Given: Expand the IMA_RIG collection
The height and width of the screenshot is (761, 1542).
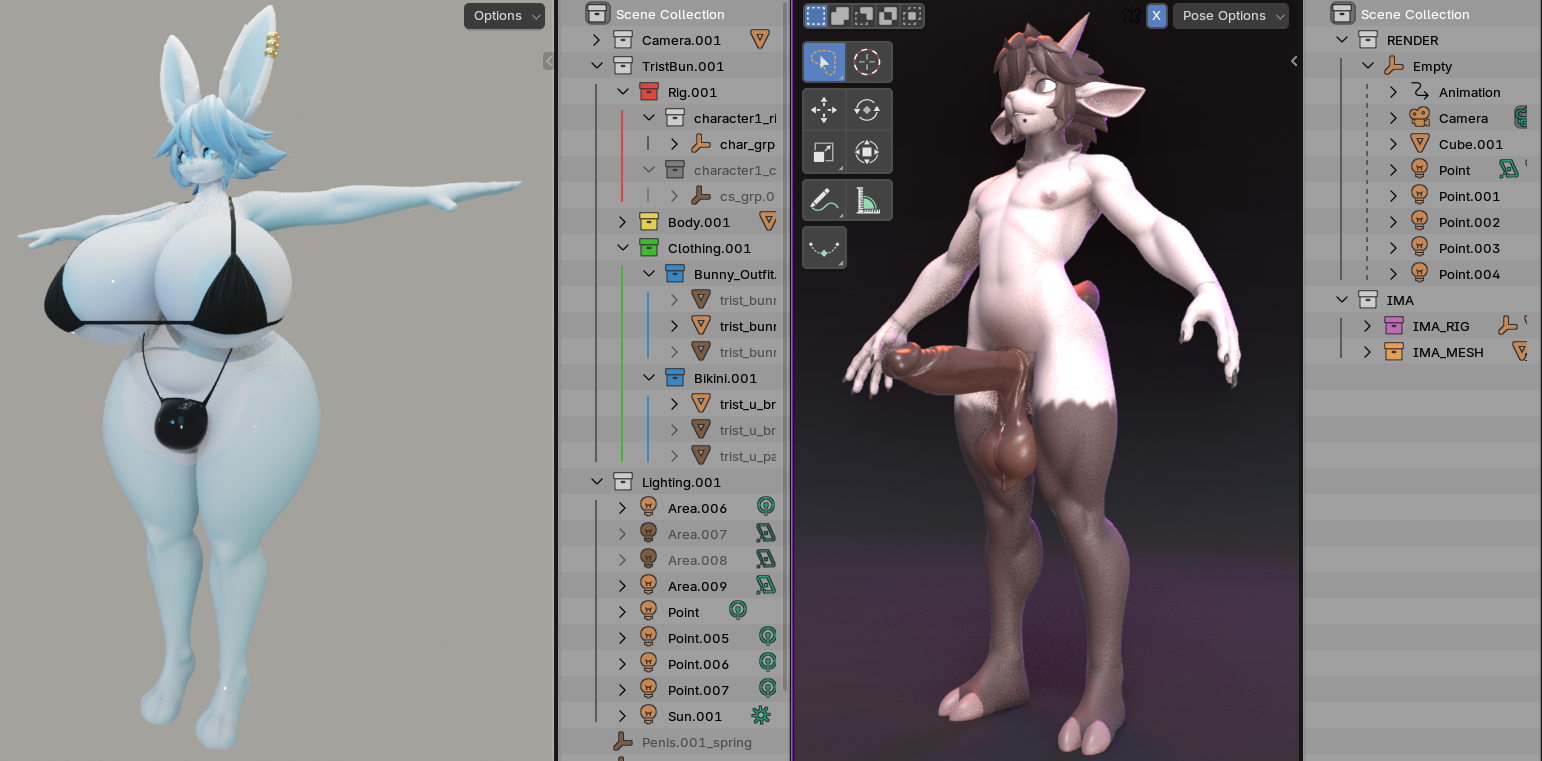Looking at the screenshot, I should coord(1368,326).
